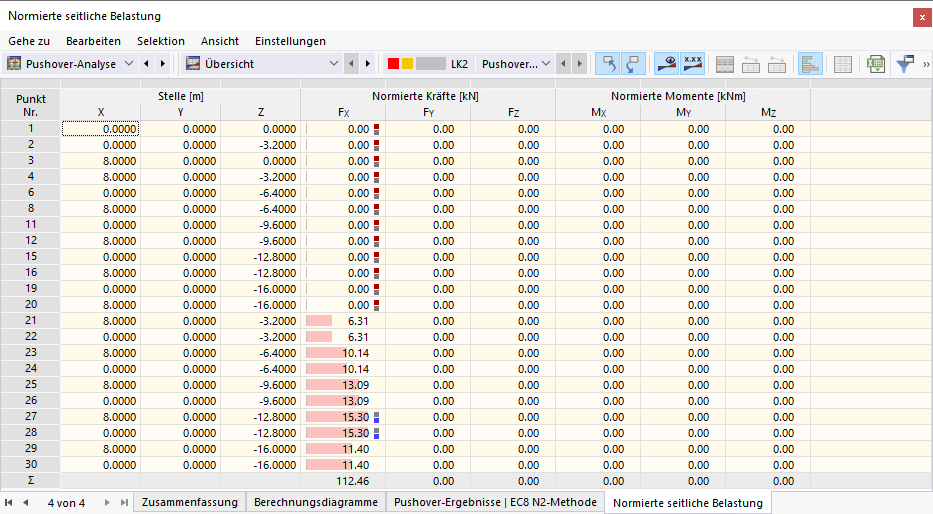
Task: Click gray table icon right of x.xx button
Action: [725, 64]
